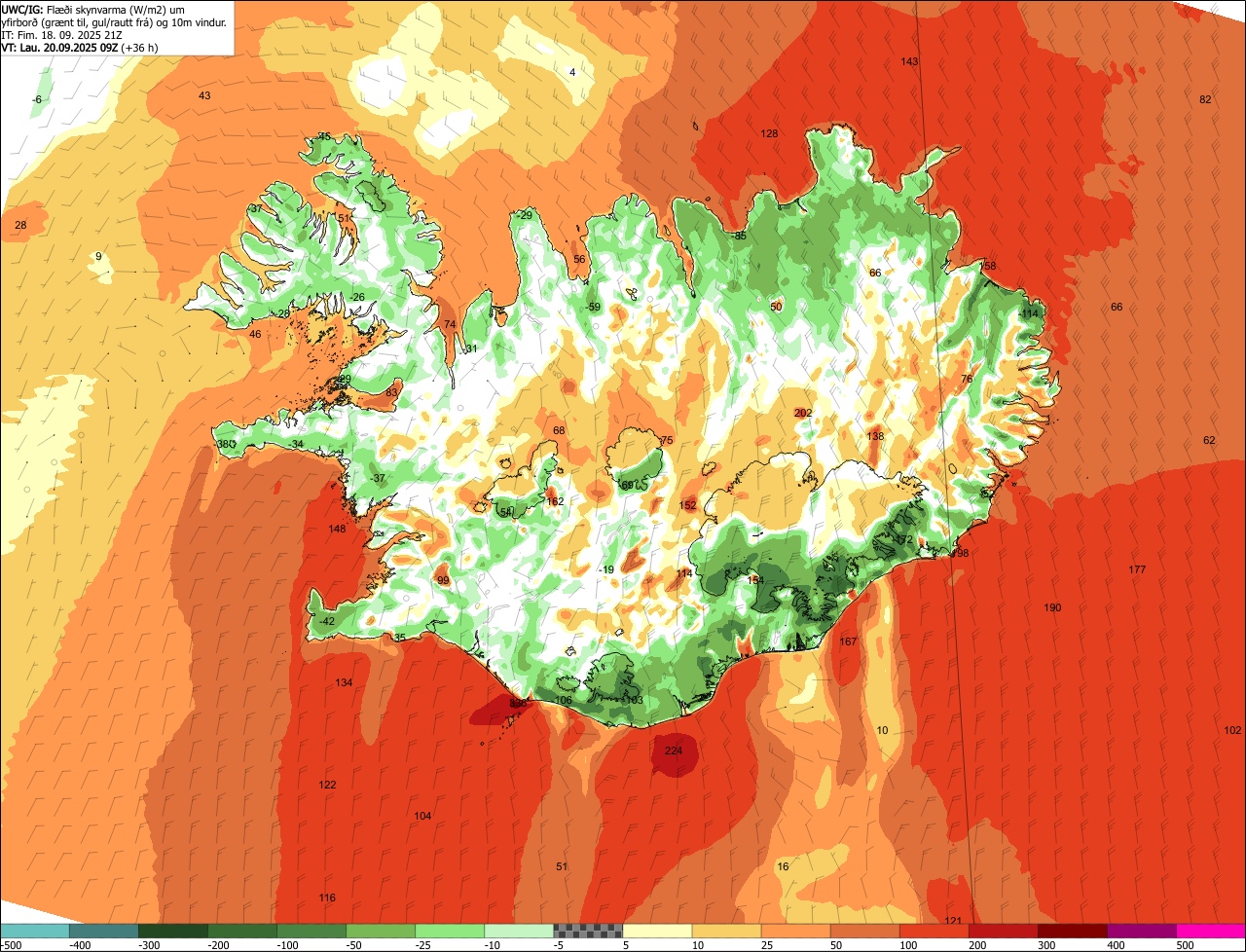This screenshot has width=1246, height=952.
Task: Select the light green swatch between -25 and -10
Action: 450,931
